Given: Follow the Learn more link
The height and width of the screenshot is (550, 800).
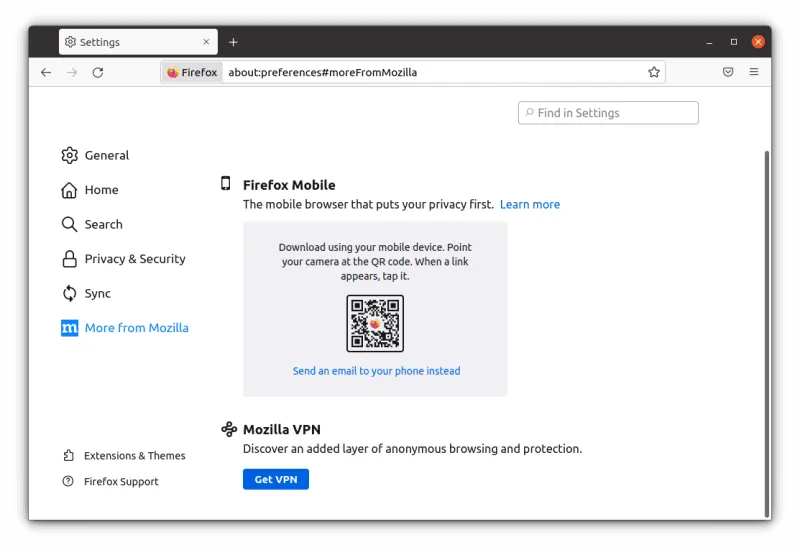Looking at the screenshot, I should (x=530, y=204).
